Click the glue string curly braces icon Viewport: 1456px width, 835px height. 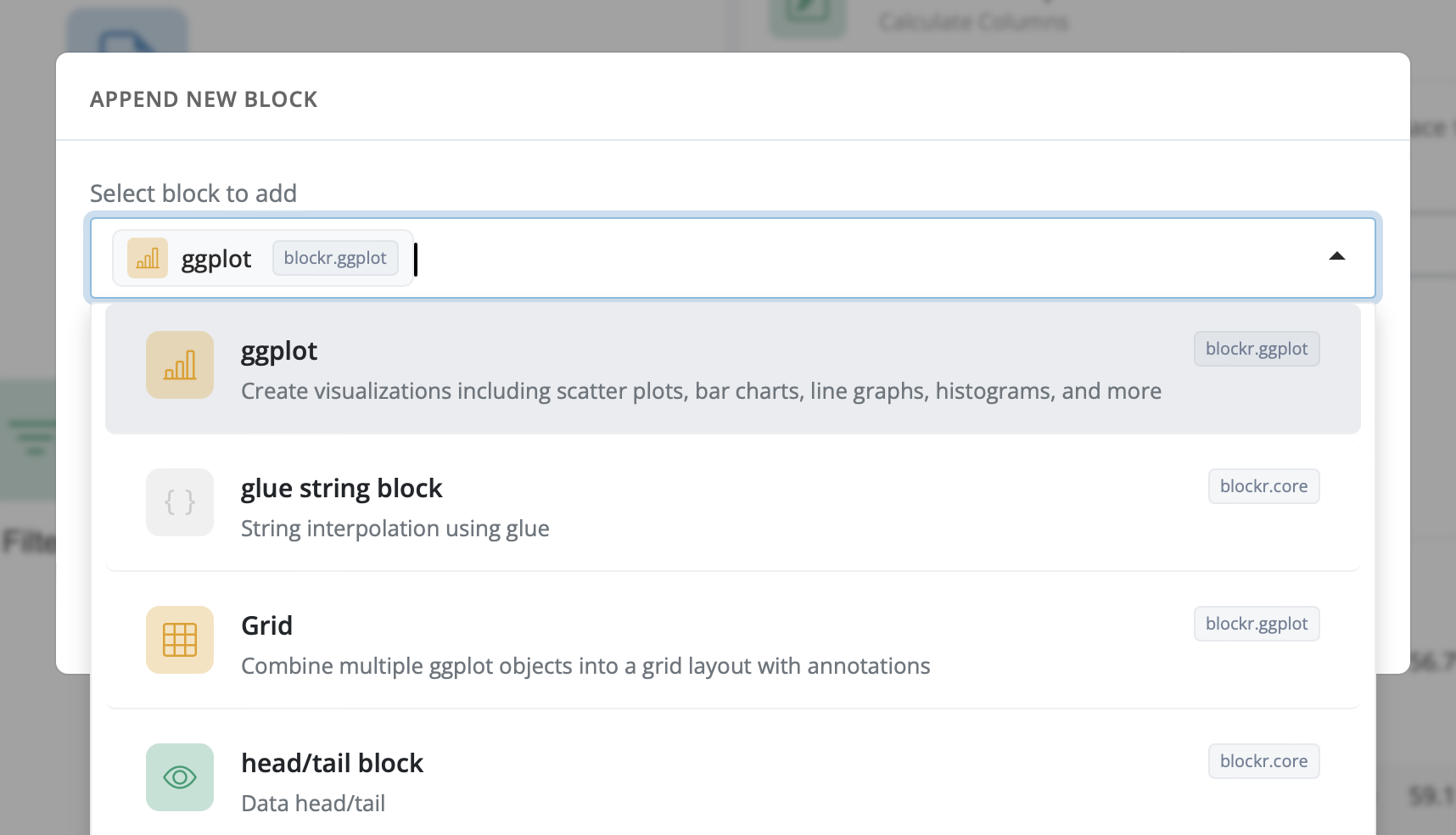point(179,502)
